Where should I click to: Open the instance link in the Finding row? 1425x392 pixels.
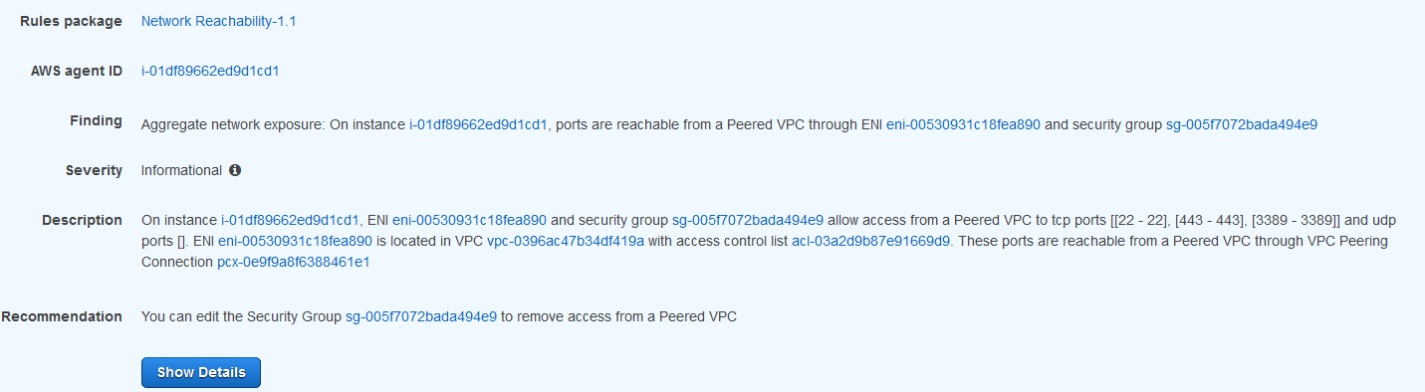pyautogui.click(x=479, y=125)
